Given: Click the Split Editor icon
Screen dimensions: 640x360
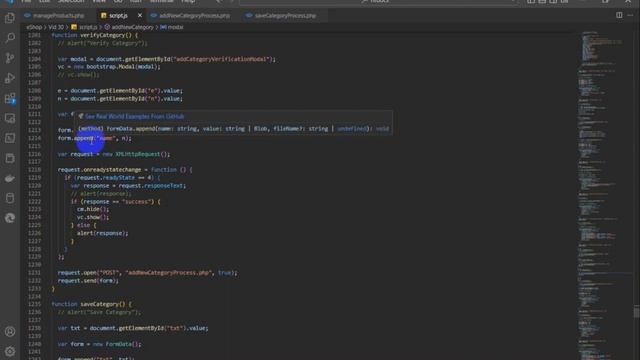Looking at the screenshot, I should pyautogui.click(x=619, y=15).
